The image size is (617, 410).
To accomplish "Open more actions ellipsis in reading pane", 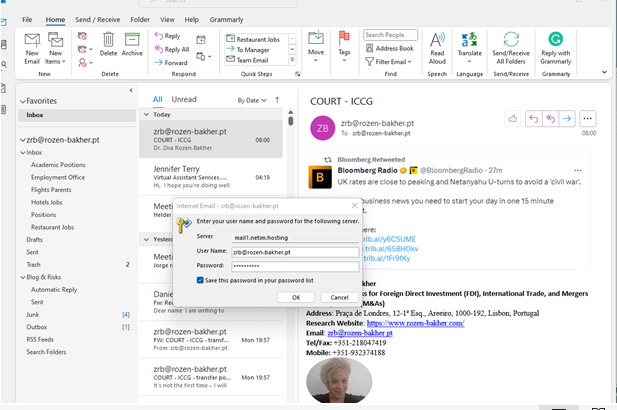I will [x=587, y=118].
